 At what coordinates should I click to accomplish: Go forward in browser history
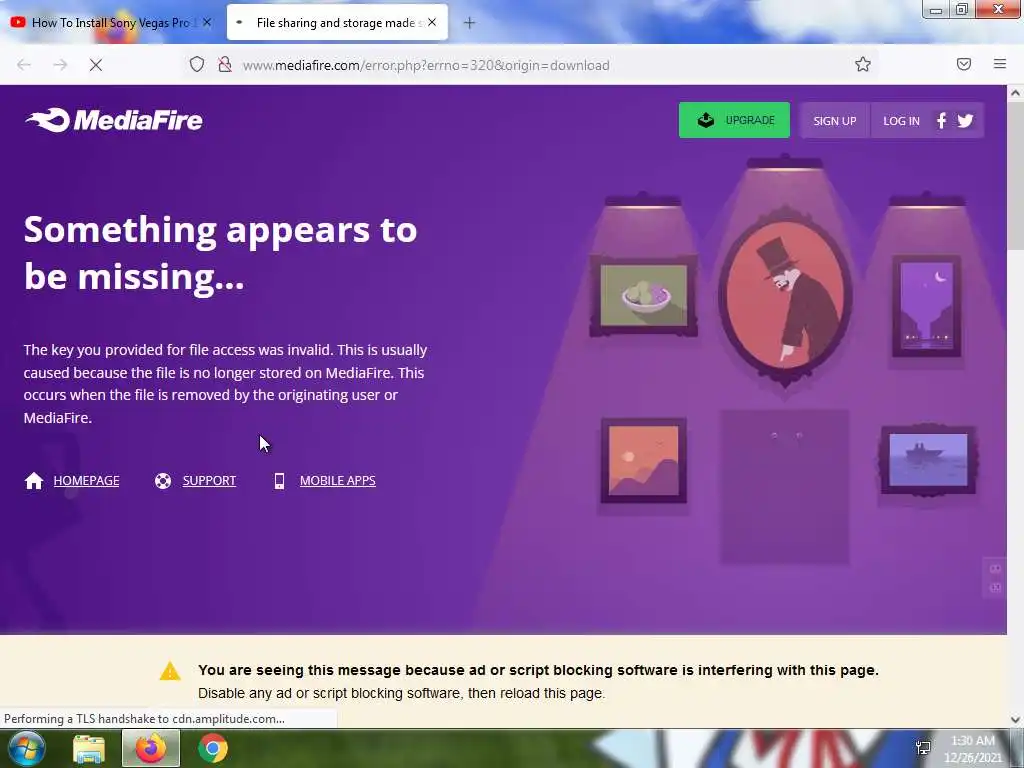pos(60,65)
